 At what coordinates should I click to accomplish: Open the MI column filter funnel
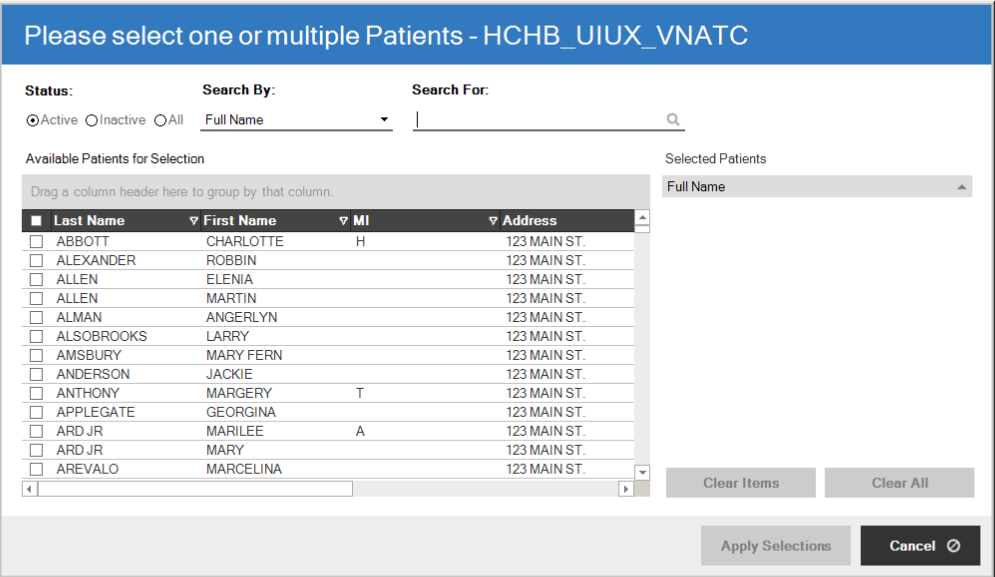tap(493, 220)
